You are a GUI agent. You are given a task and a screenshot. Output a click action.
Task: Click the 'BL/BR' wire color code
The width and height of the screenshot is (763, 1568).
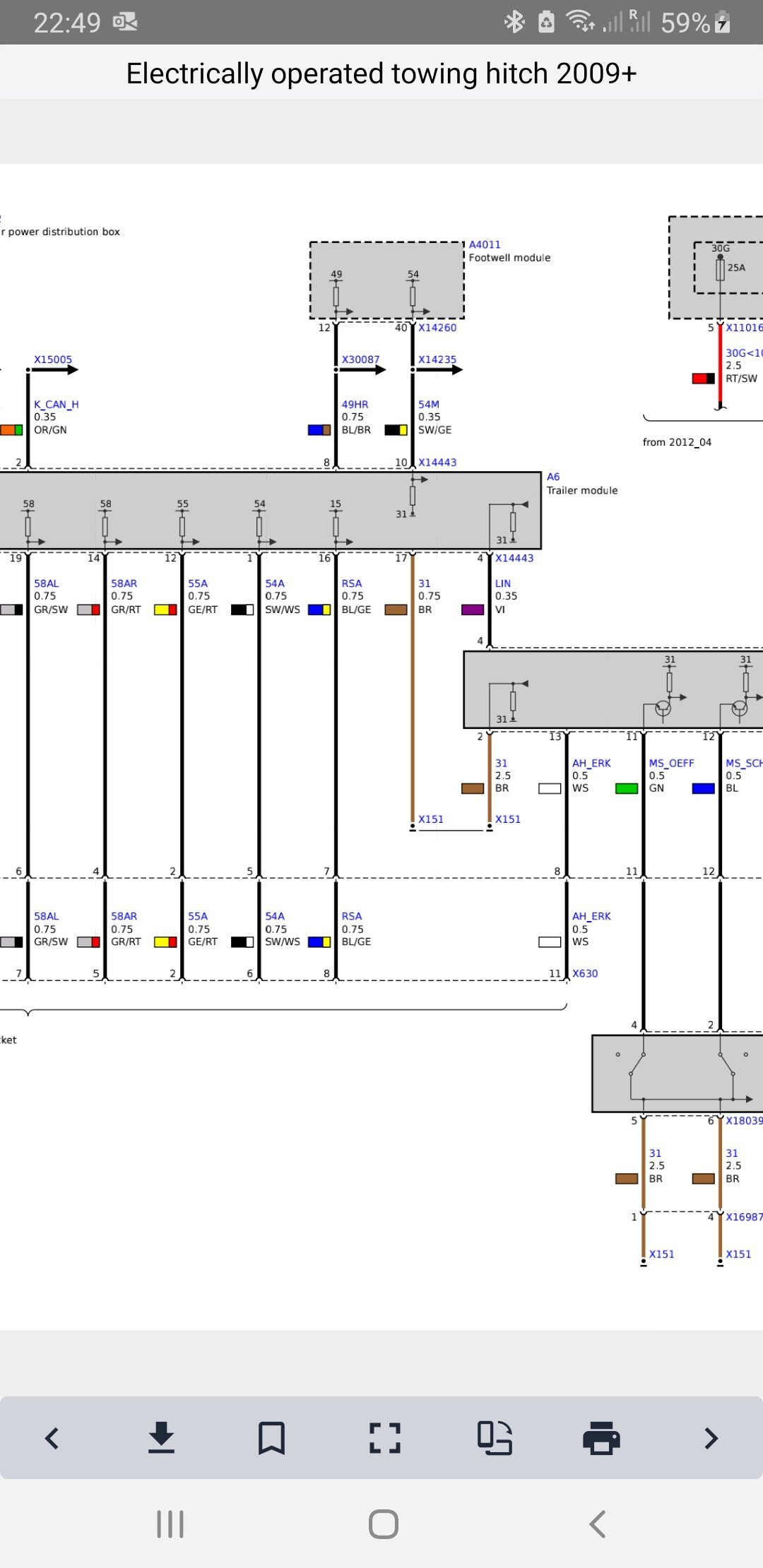356,429
